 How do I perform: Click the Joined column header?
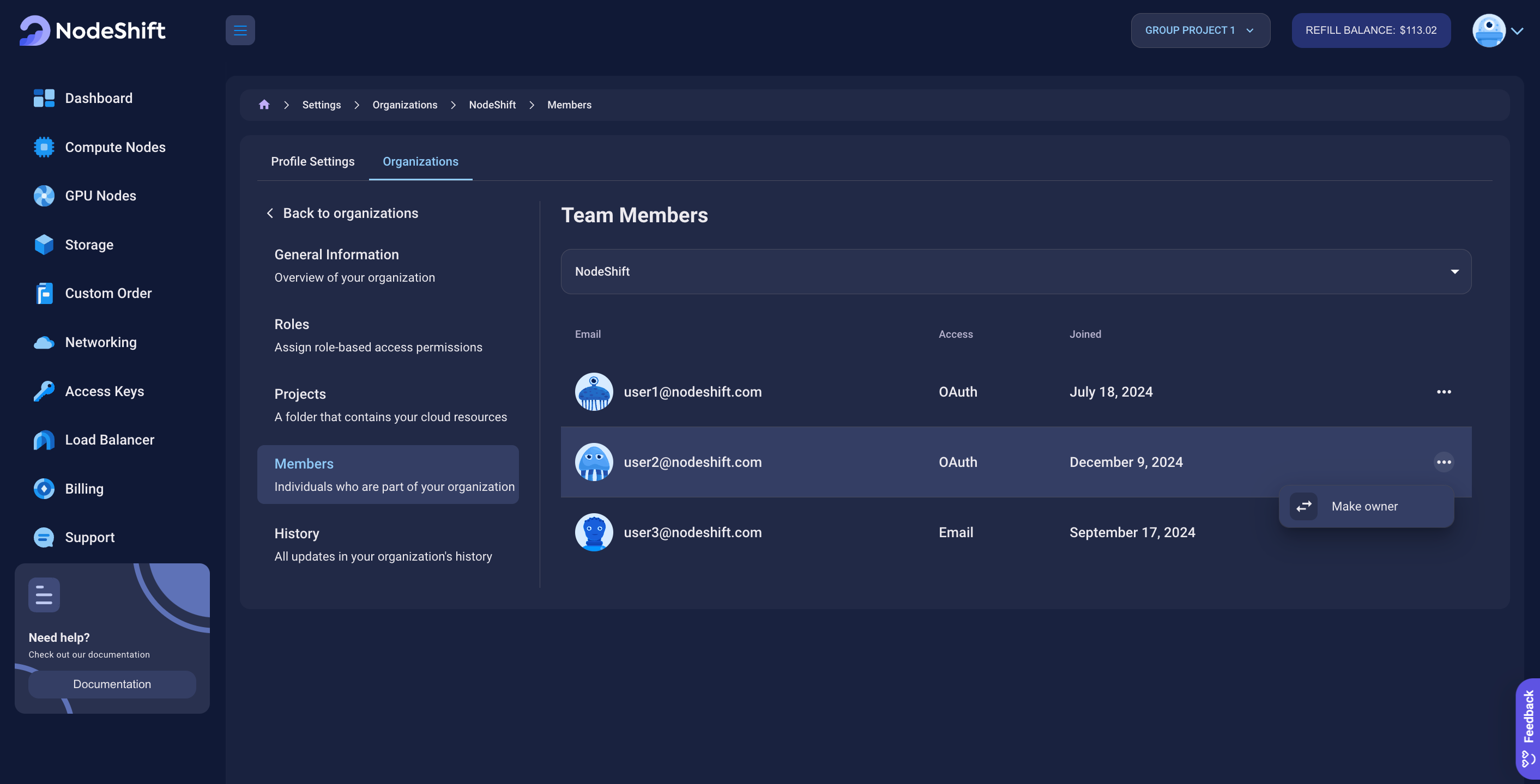1085,335
